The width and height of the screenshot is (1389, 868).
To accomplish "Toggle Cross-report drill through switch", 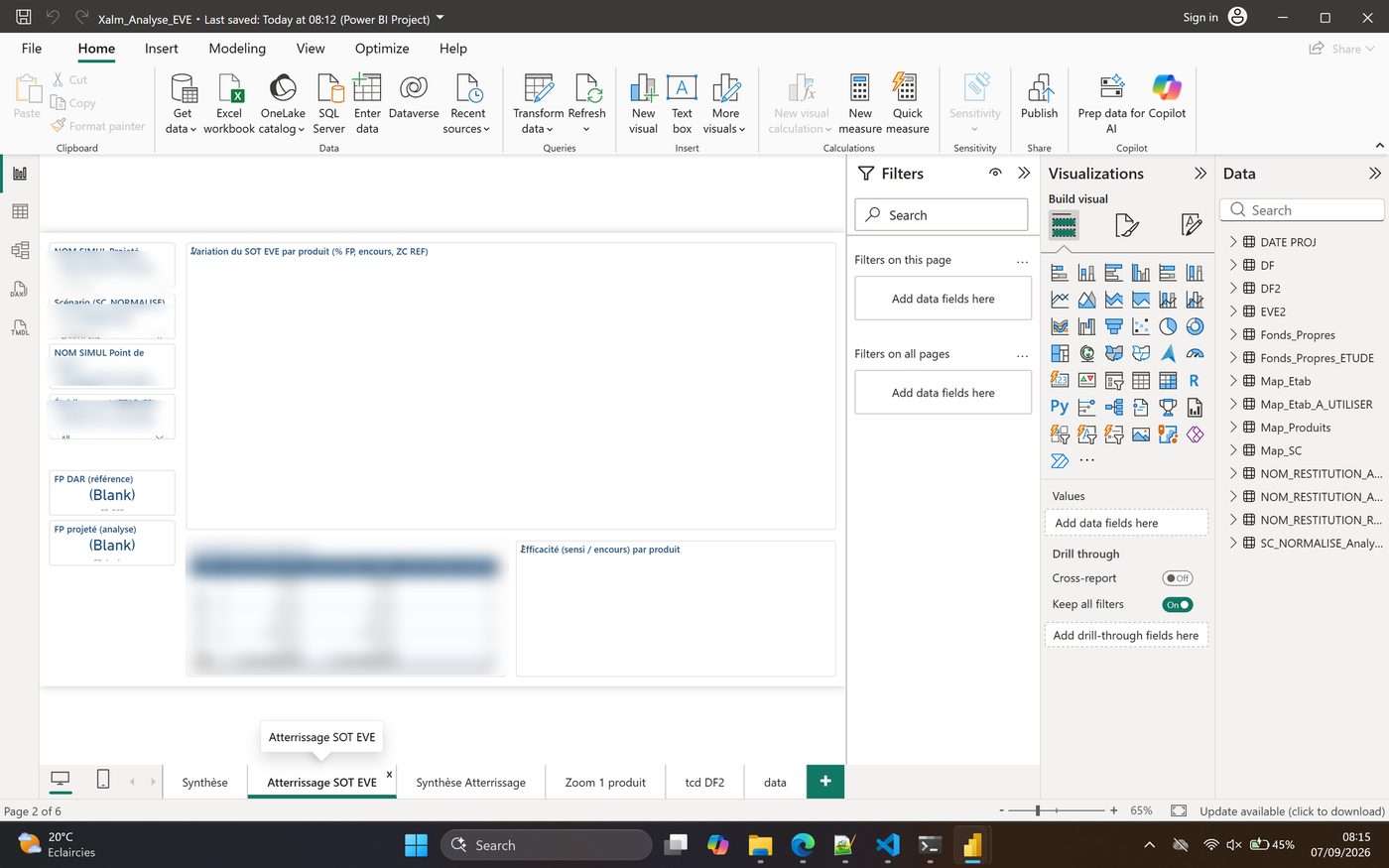I will point(1178,578).
